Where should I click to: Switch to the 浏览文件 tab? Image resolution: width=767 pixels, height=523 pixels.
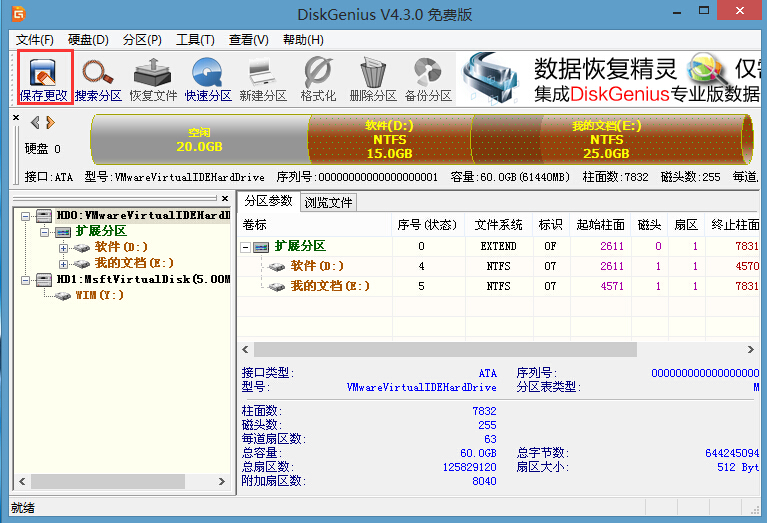tap(328, 202)
